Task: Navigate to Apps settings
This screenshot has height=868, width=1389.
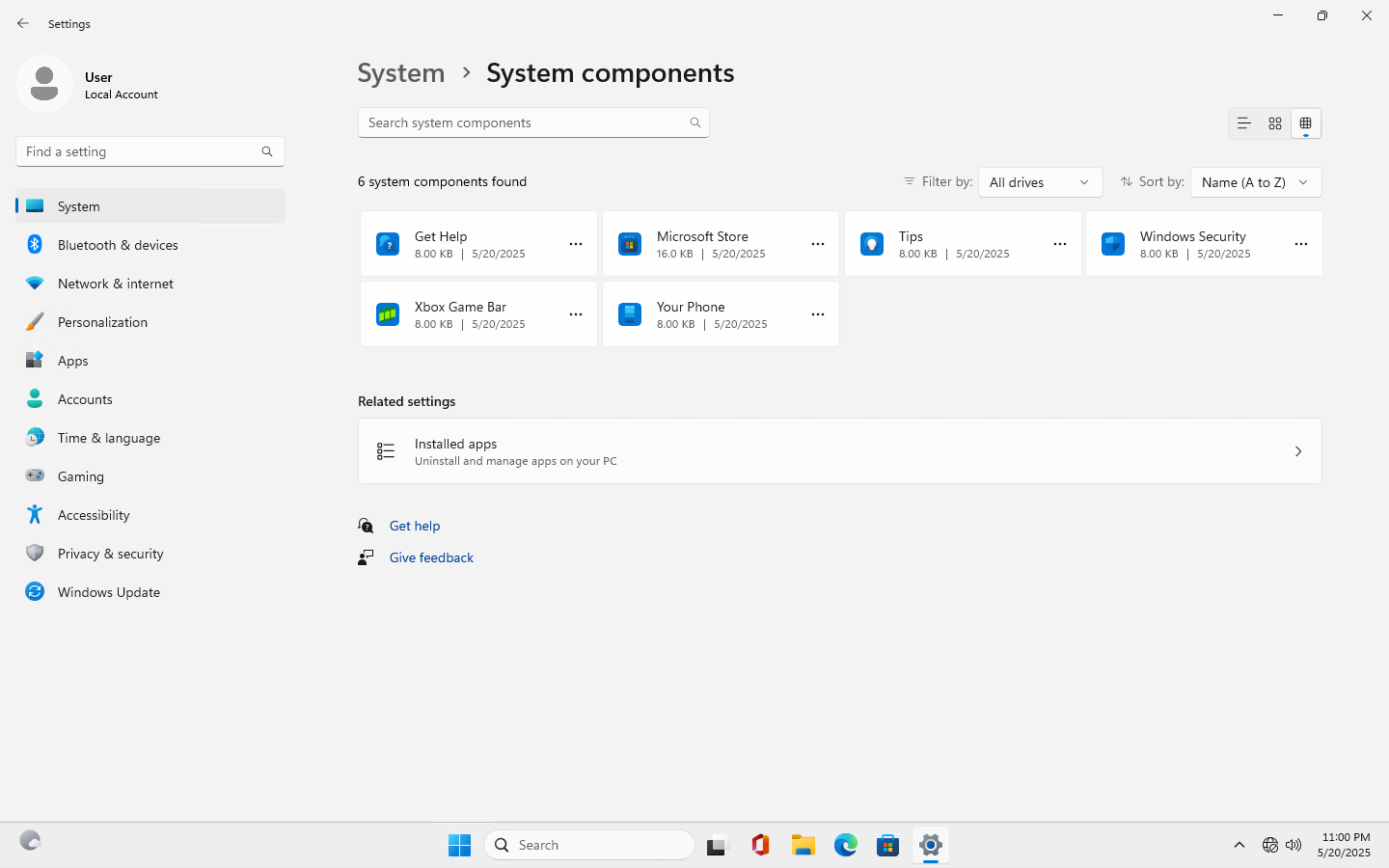Action: pos(150,361)
